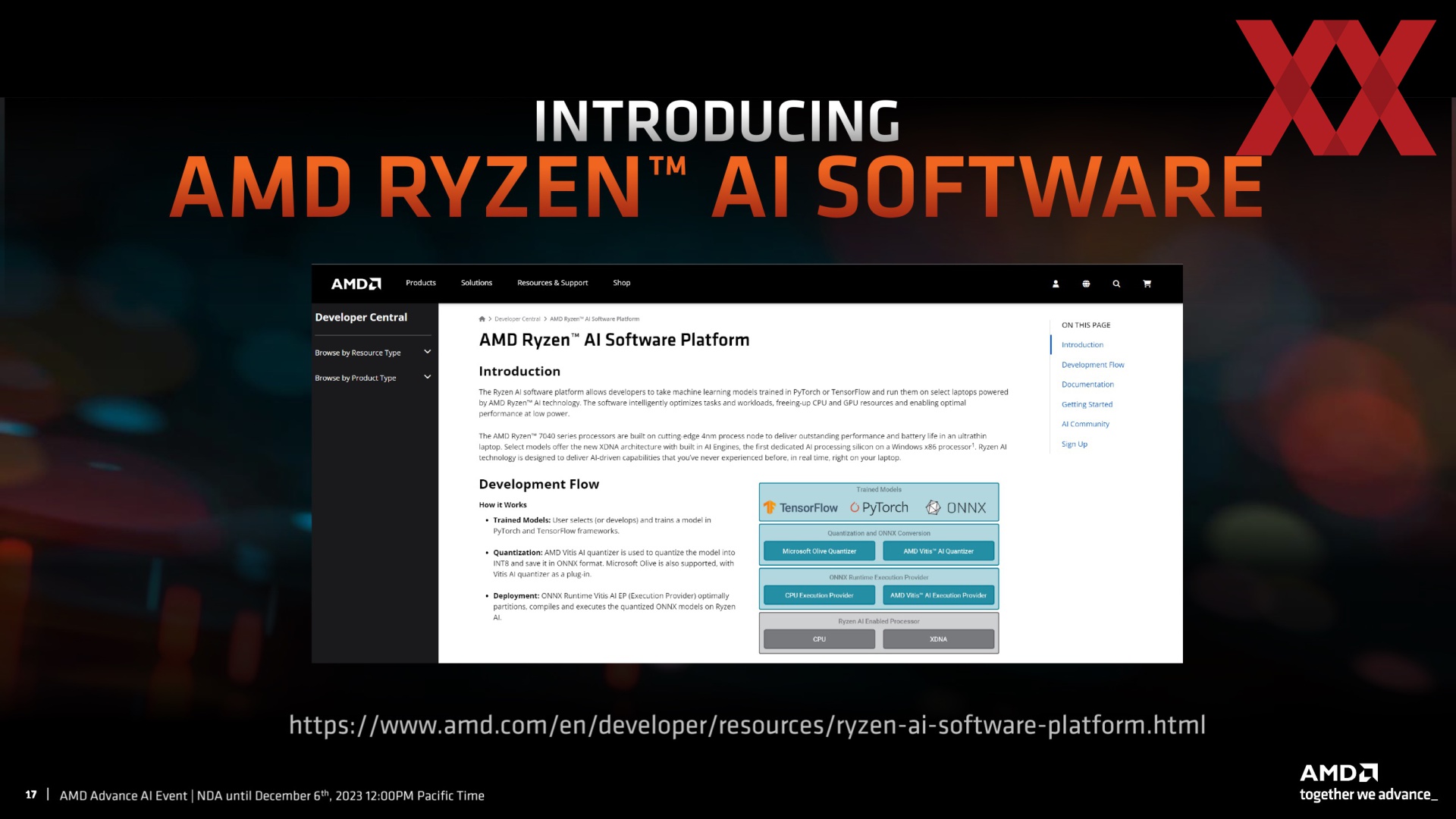Jump to Development Flow in page contents
The width and height of the screenshot is (1456, 819).
1093,365
